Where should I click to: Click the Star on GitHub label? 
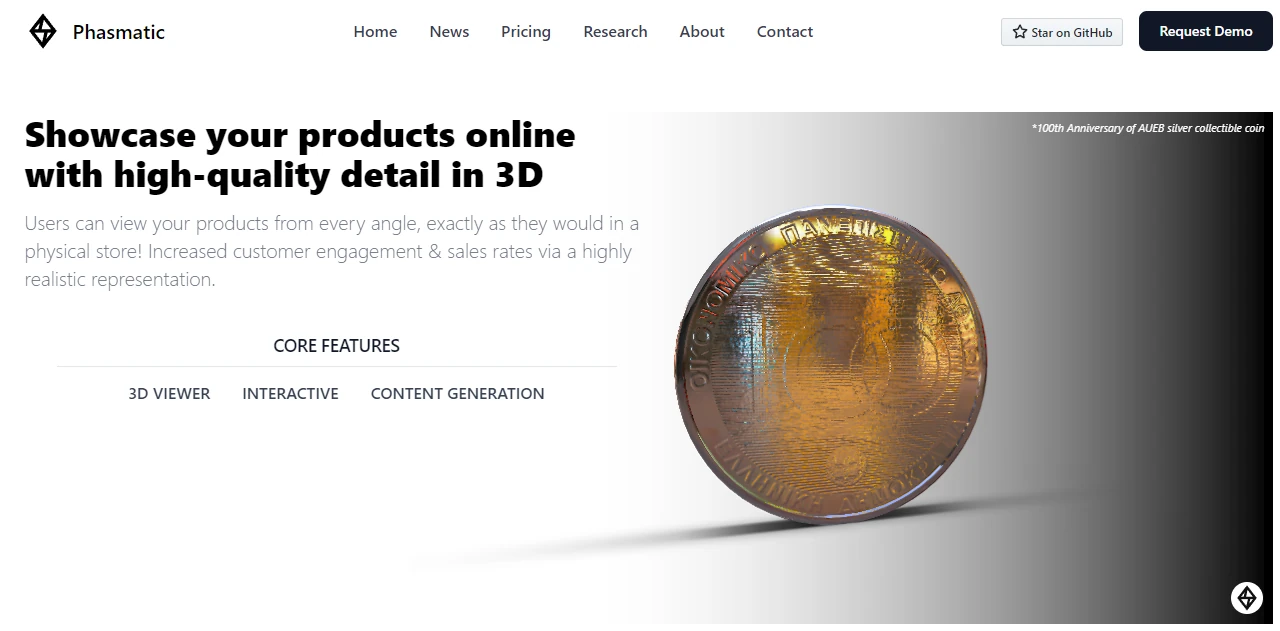(1071, 33)
